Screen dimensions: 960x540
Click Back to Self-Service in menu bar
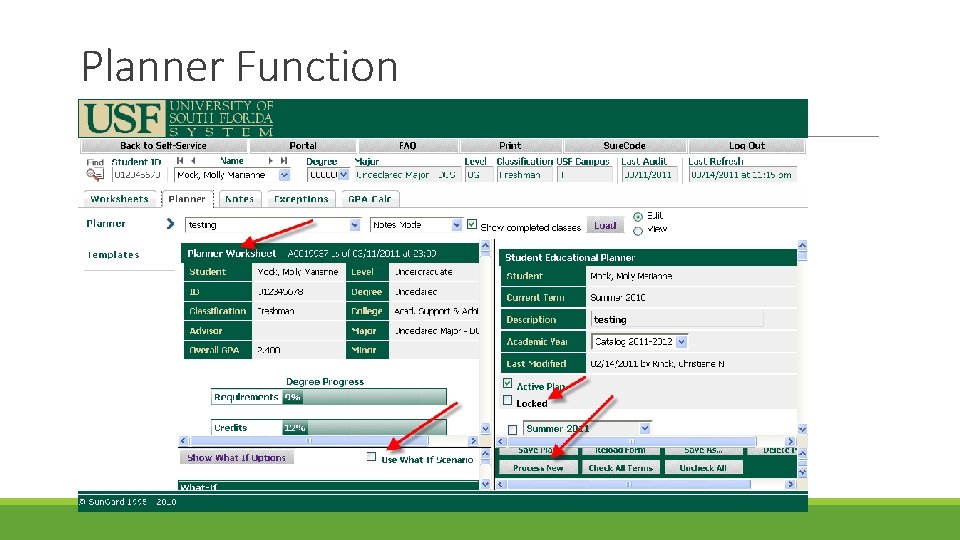pyautogui.click(x=163, y=146)
